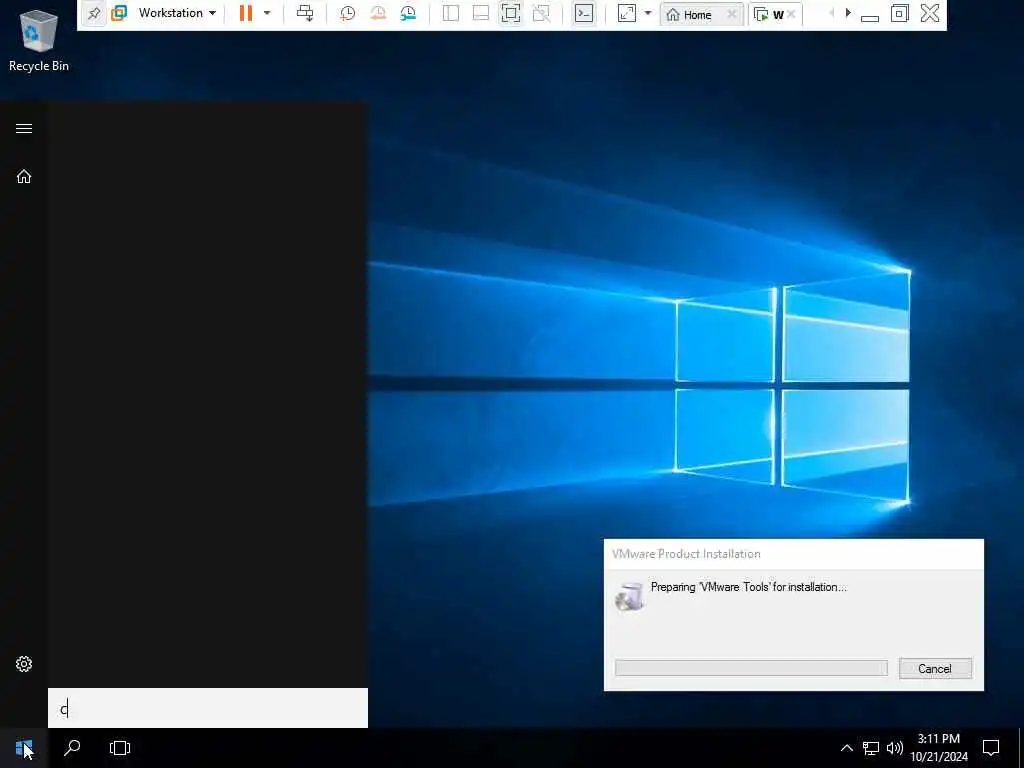Expand the stretch display dropdown arrow
The image size is (1024, 768).
648,13
